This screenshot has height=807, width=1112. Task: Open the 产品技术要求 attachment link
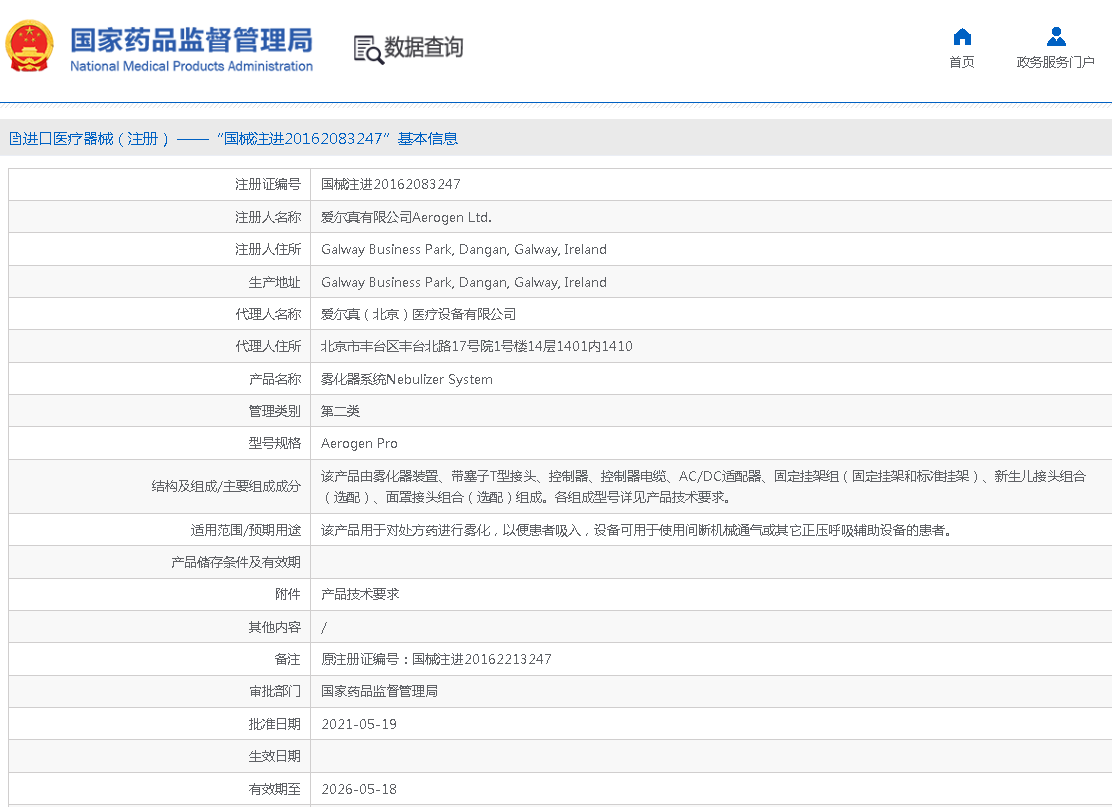(x=360, y=594)
